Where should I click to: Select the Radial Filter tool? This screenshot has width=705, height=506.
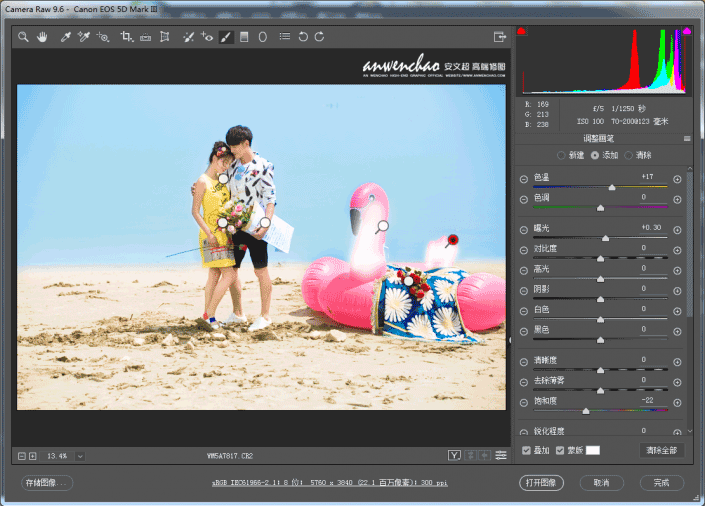pos(263,37)
